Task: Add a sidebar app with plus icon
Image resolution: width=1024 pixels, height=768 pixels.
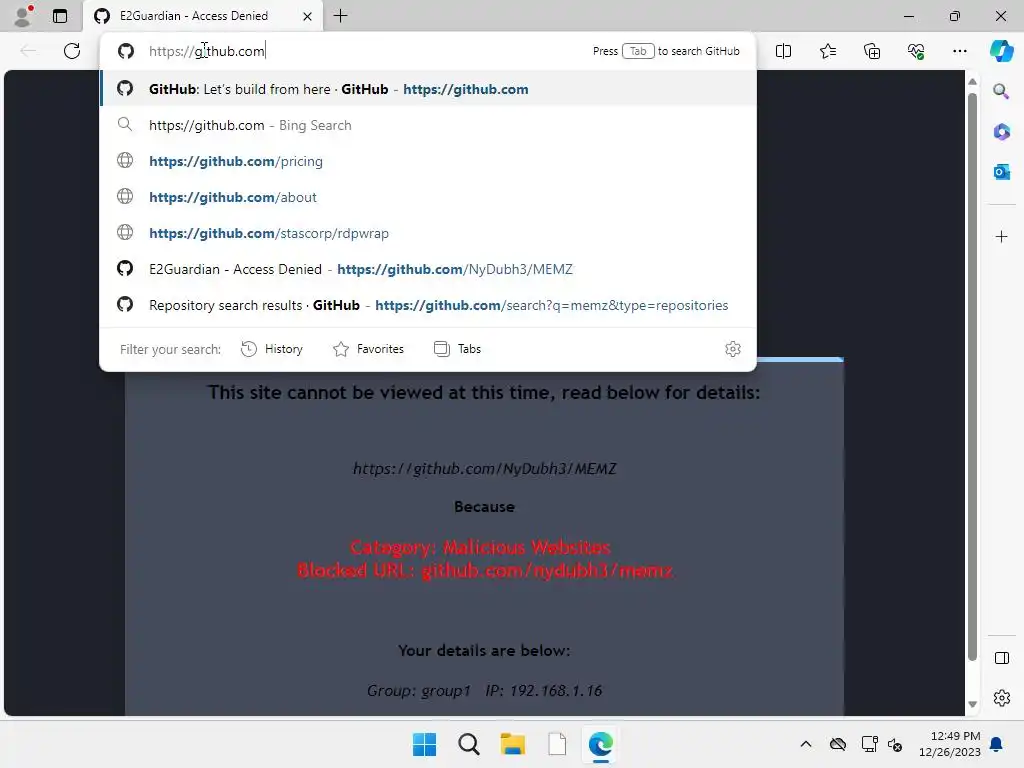Action: (x=1001, y=236)
